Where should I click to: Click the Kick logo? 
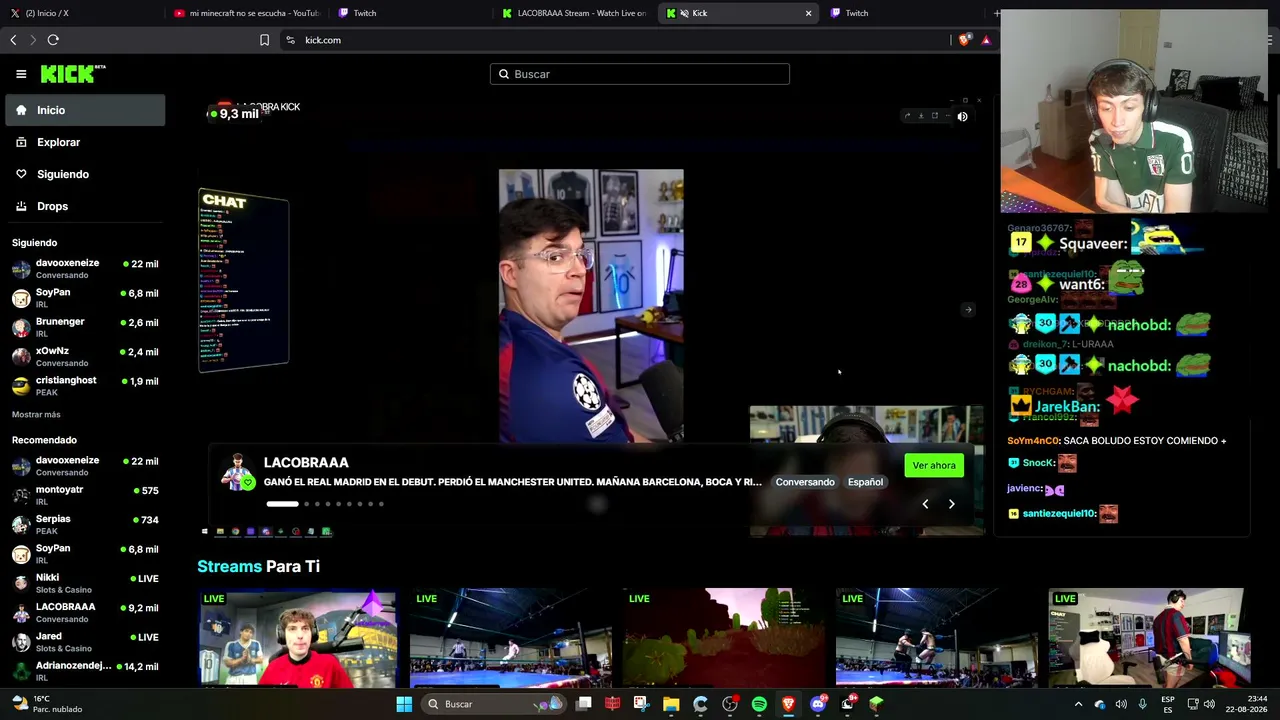point(73,74)
